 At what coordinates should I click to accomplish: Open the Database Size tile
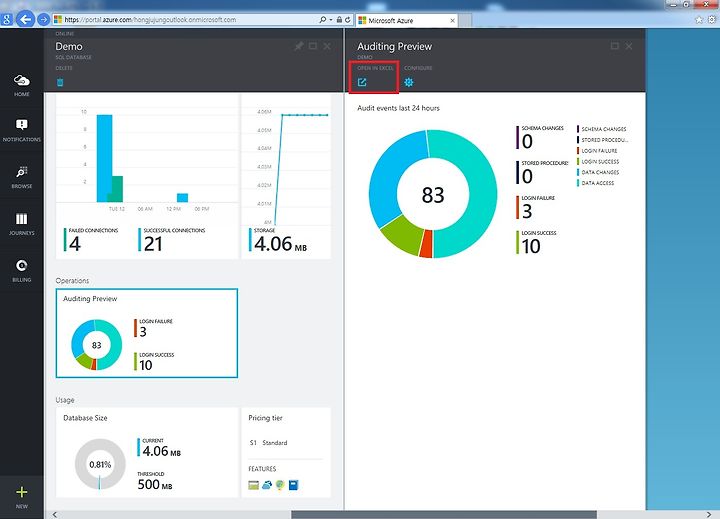click(x=147, y=452)
